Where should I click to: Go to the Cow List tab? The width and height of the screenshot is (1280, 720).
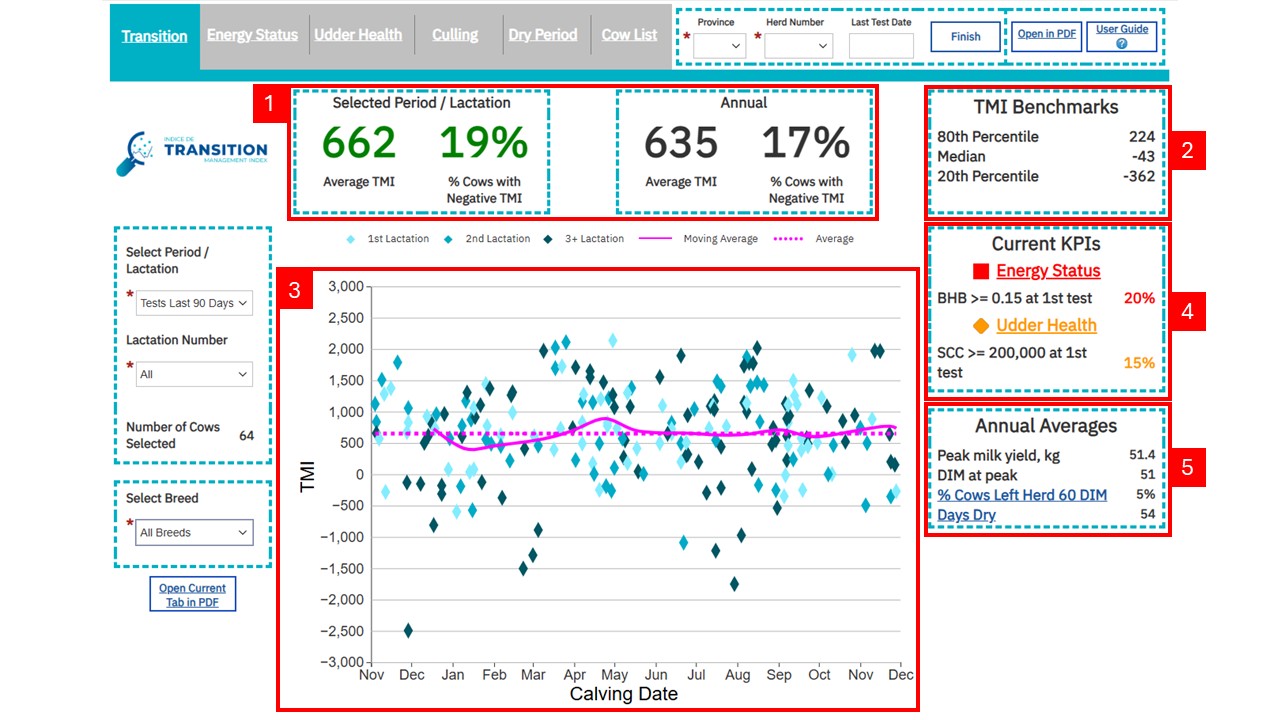pos(629,35)
